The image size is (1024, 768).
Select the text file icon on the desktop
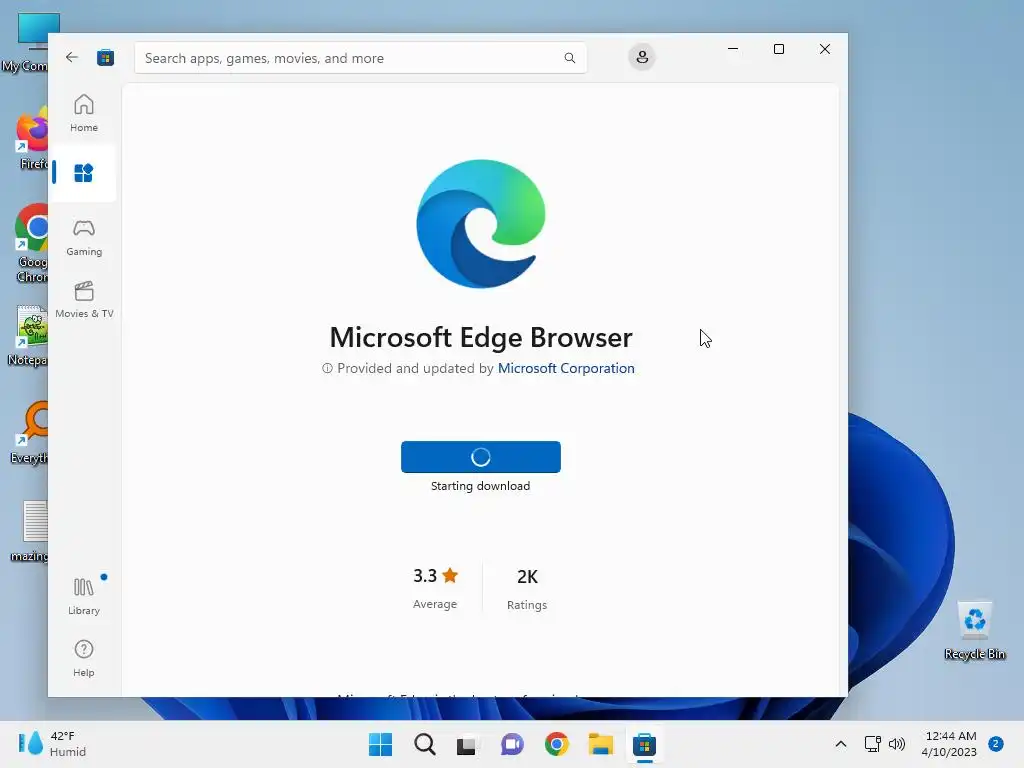pos(30,530)
